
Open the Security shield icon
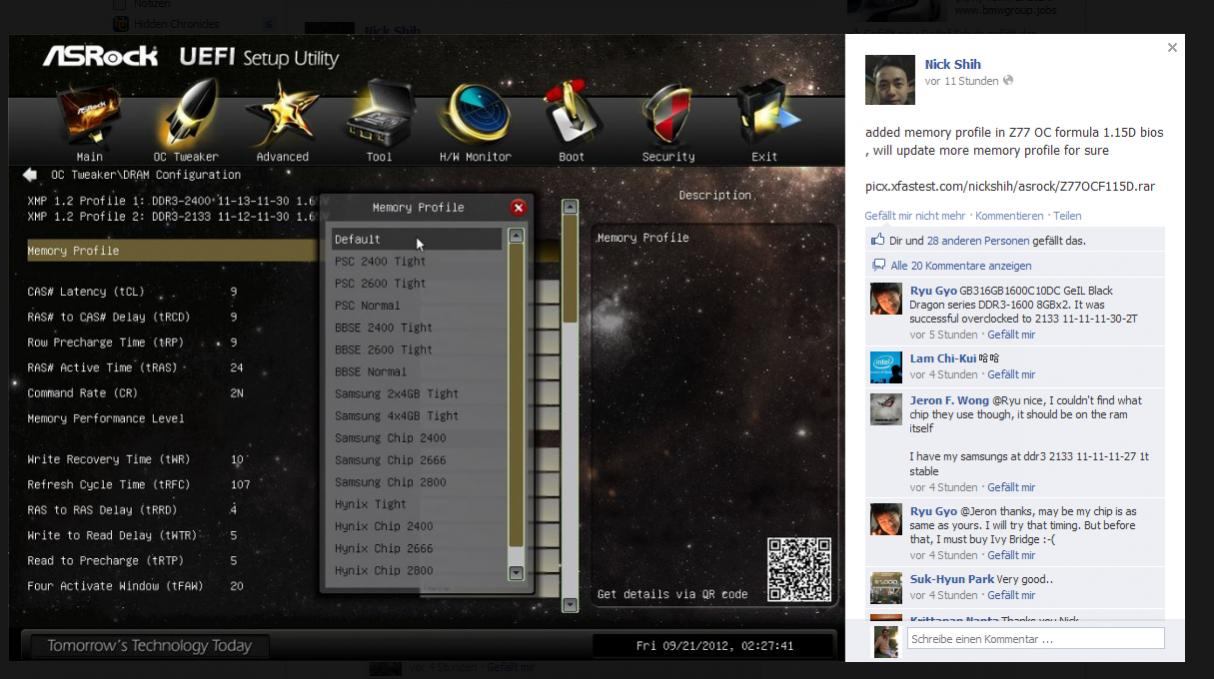[x=668, y=112]
